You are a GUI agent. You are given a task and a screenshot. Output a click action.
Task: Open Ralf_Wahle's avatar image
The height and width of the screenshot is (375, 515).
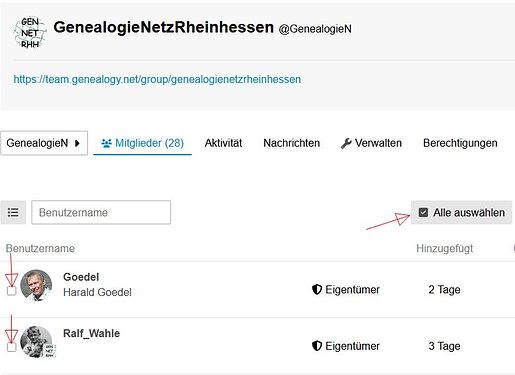[37, 342]
